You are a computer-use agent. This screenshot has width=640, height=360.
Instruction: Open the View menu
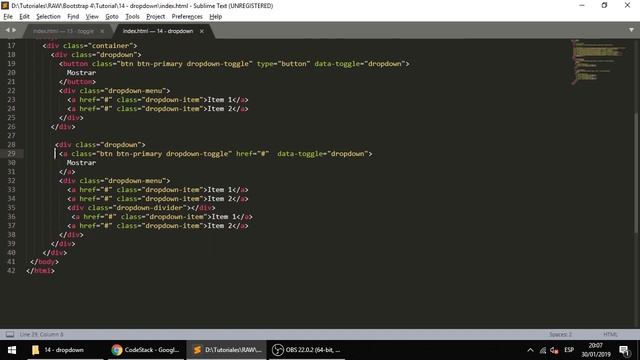coord(92,16)
